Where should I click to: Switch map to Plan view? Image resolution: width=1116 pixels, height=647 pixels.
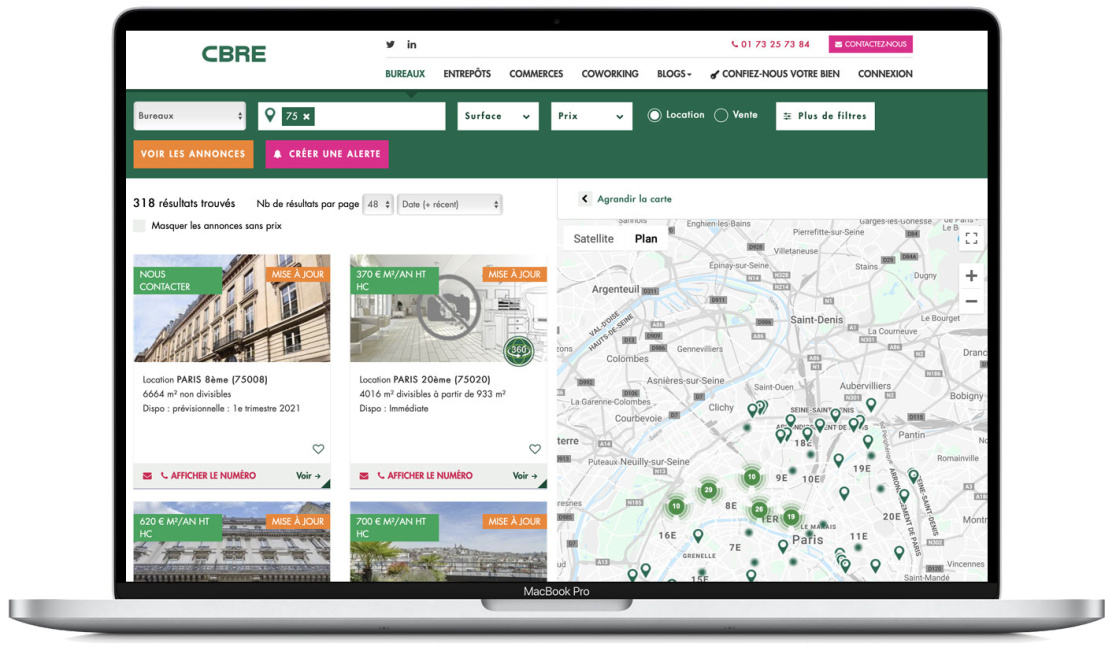646,238
